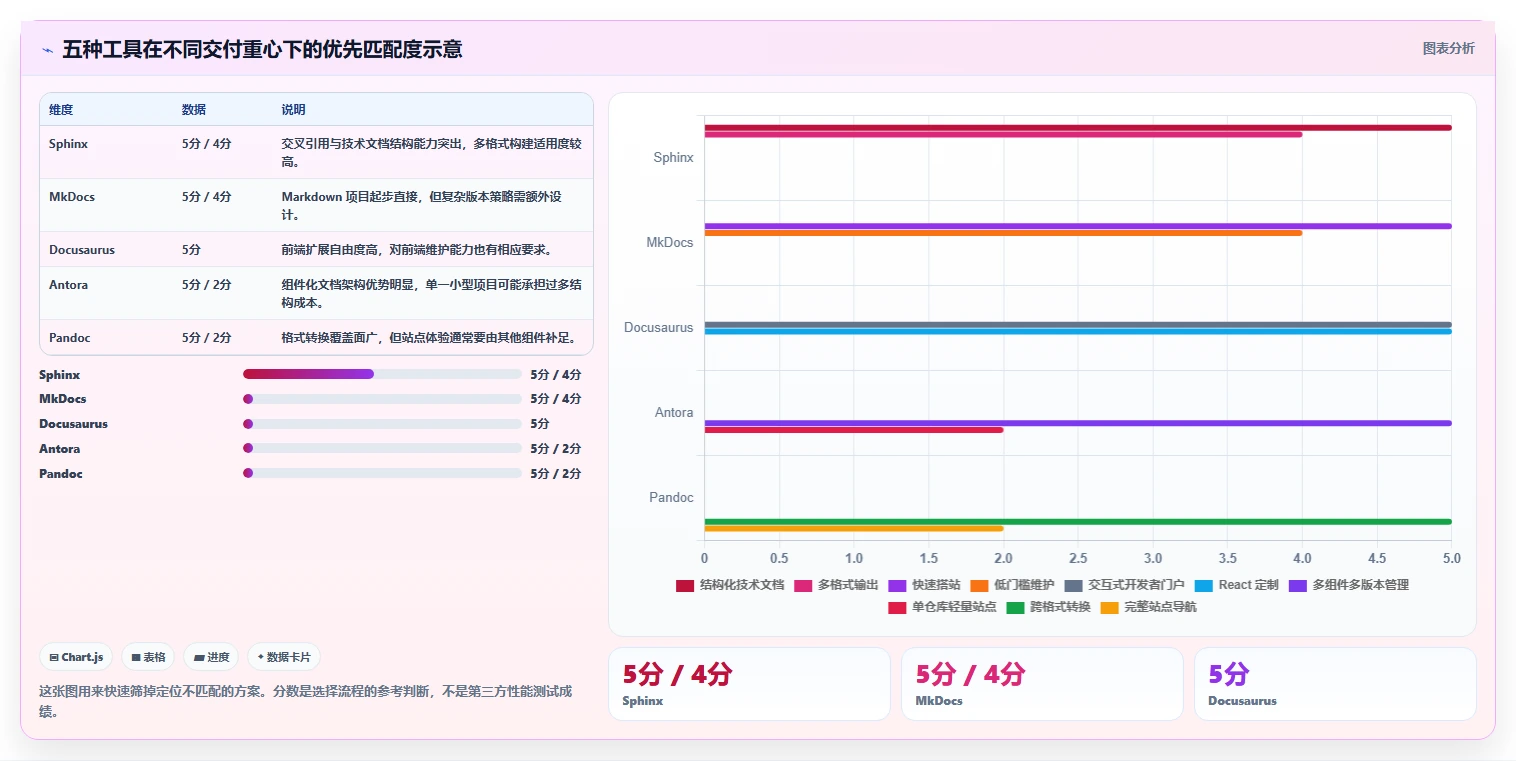Select the 进度 chip
This screenshot has height=761, width=1516.
[x=211, y=657]
